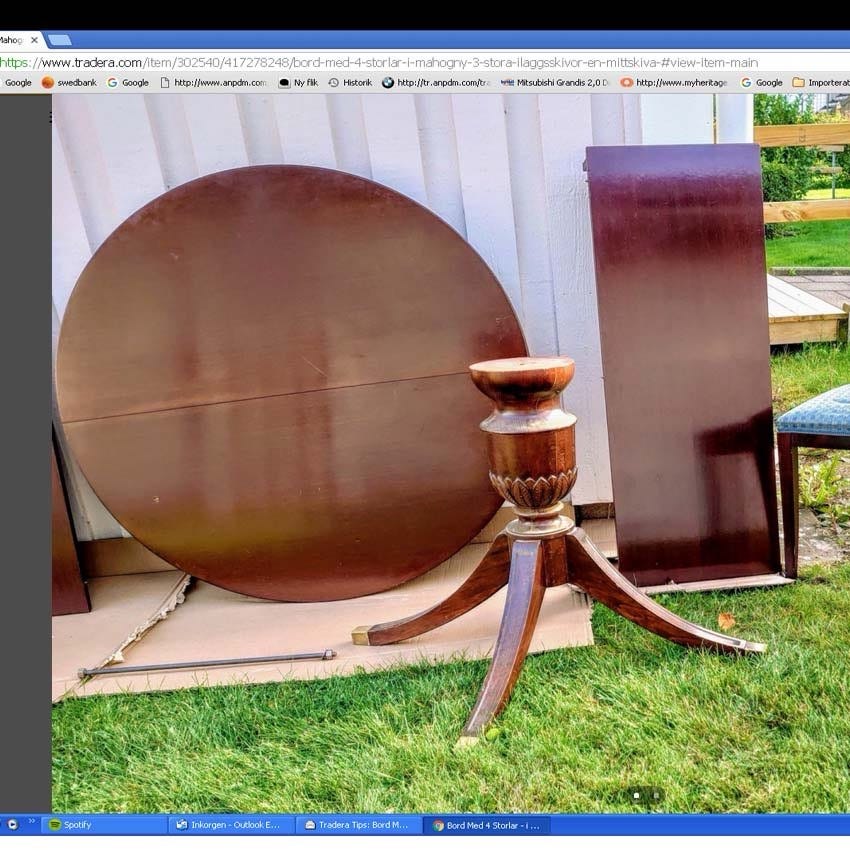
Task: Click the tradera.com address bar URL
Action: click(x=379, y=63)
